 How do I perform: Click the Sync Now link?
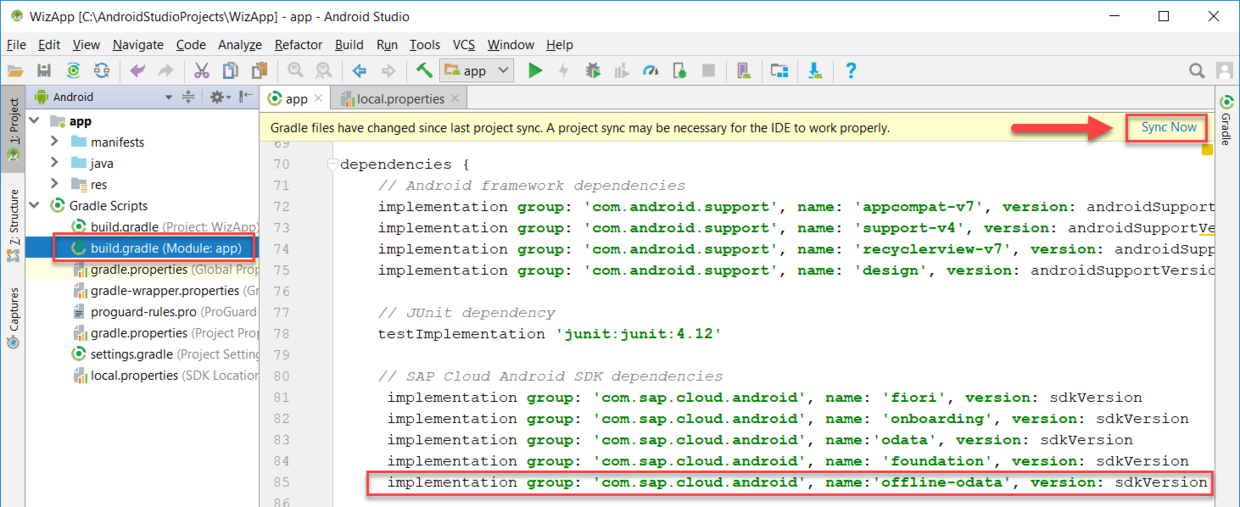1169,127
